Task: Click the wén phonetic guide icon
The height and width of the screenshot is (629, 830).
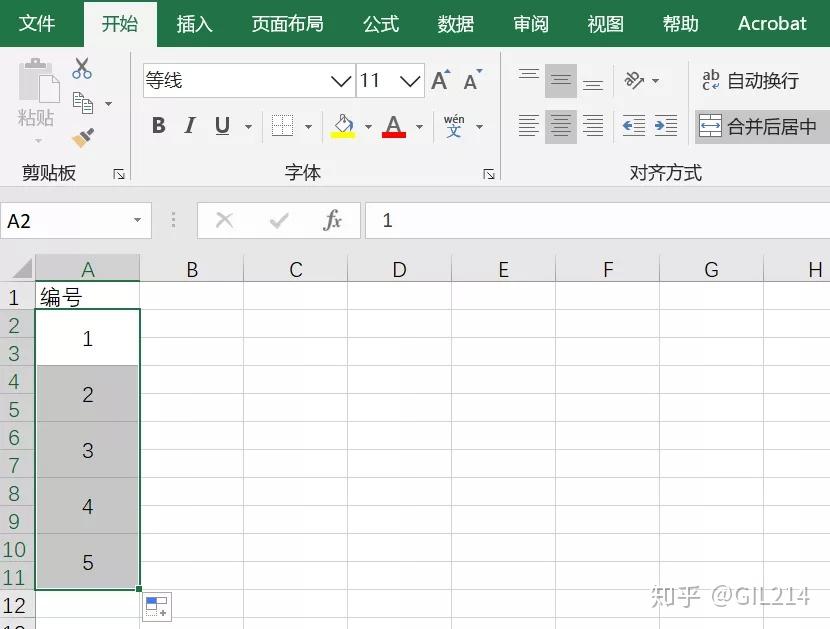Action: (x=454, y=126)
